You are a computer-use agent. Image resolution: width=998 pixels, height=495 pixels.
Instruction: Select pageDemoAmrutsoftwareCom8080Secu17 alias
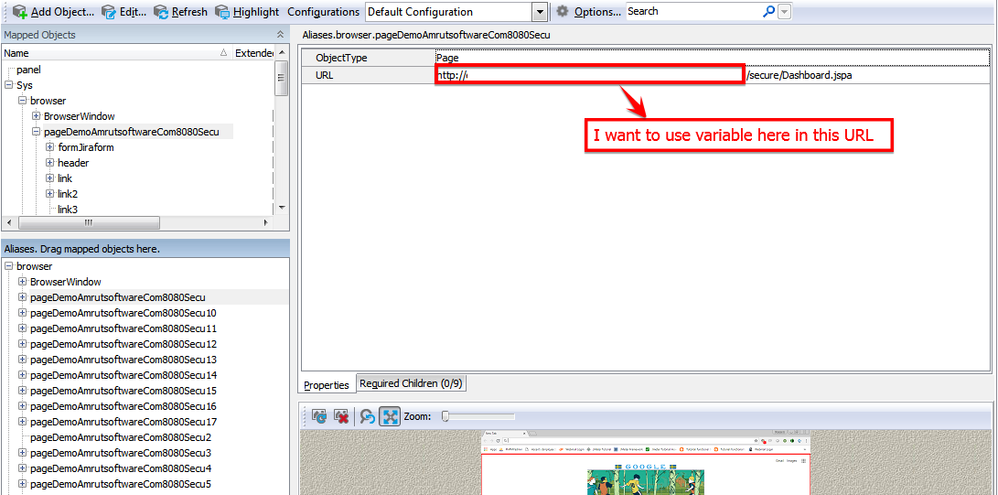(123, 421)
